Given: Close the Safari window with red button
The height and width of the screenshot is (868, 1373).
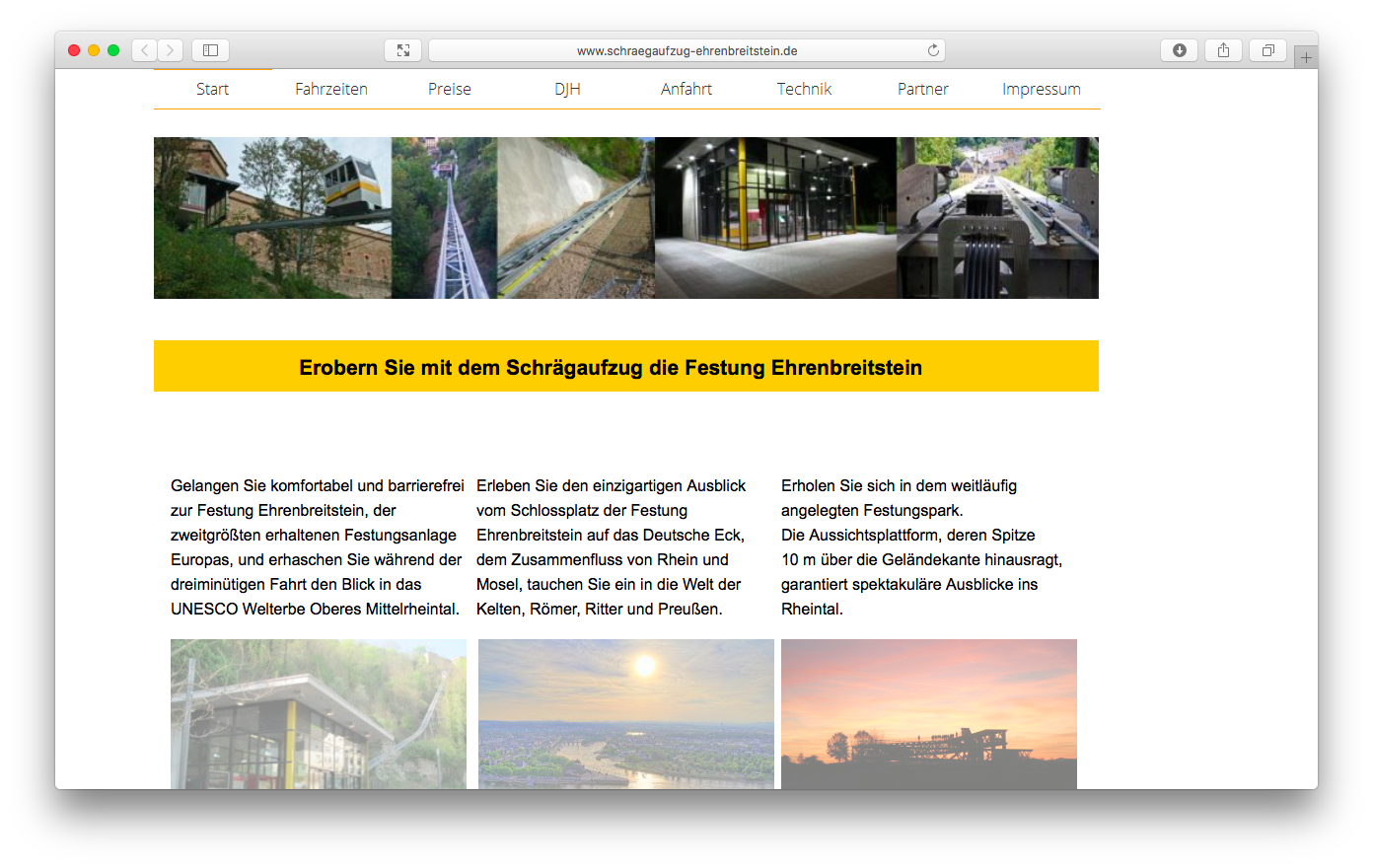Looking at the screenshot, I should pyautogui.click(x=74, y=50).
